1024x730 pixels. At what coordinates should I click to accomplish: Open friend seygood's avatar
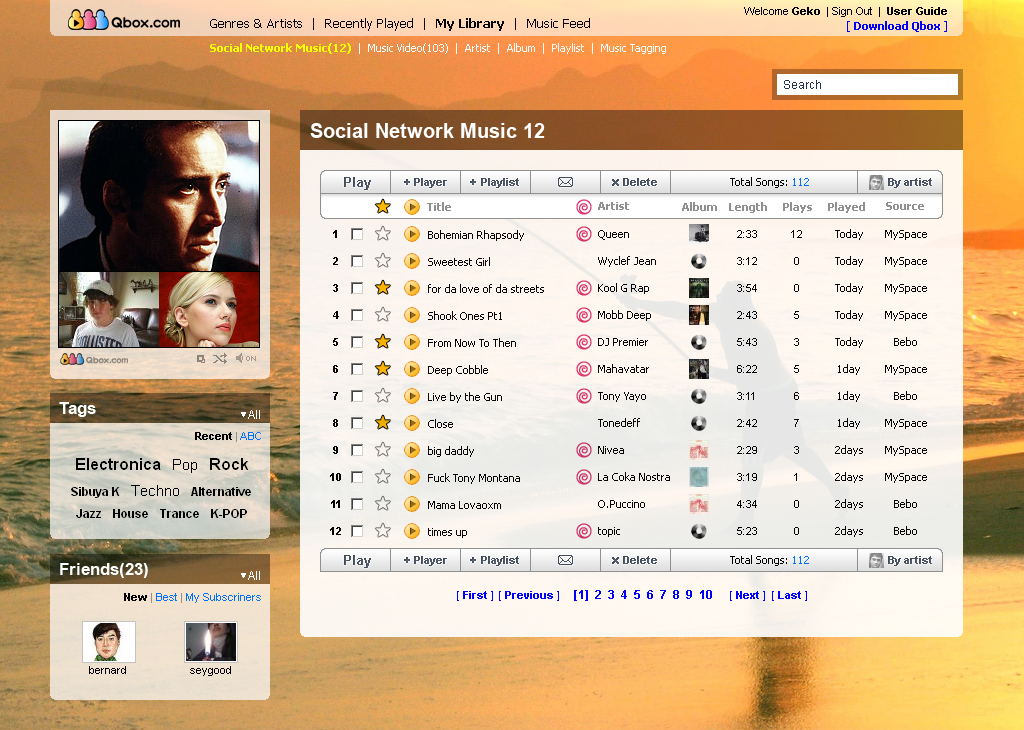[211, 641]
